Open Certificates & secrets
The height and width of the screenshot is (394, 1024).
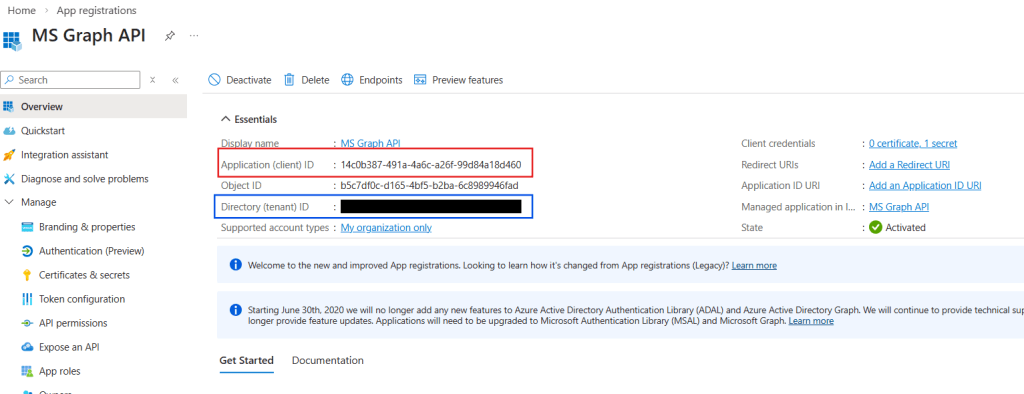point(84,275)
